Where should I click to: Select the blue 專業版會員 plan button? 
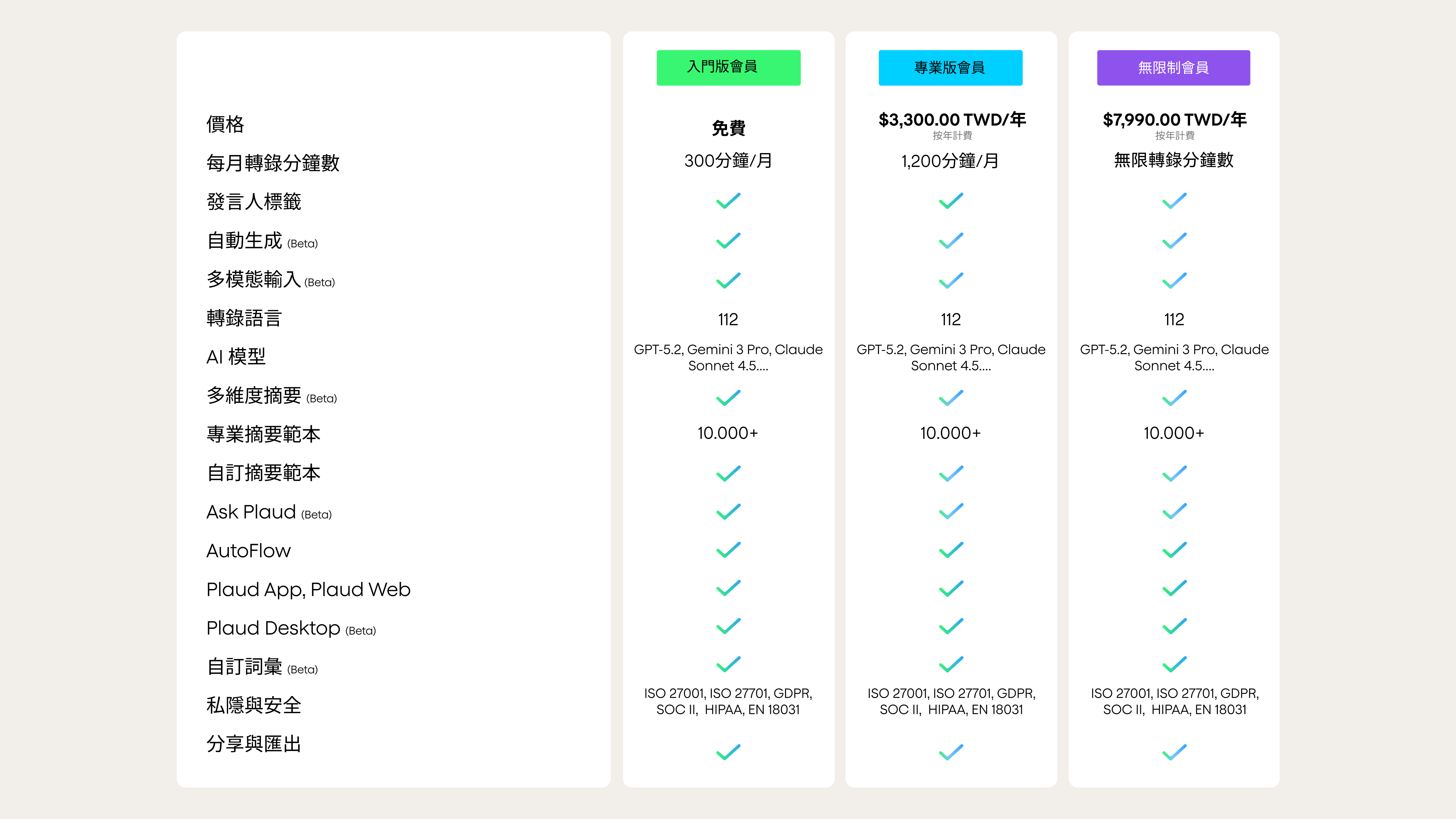950,68
